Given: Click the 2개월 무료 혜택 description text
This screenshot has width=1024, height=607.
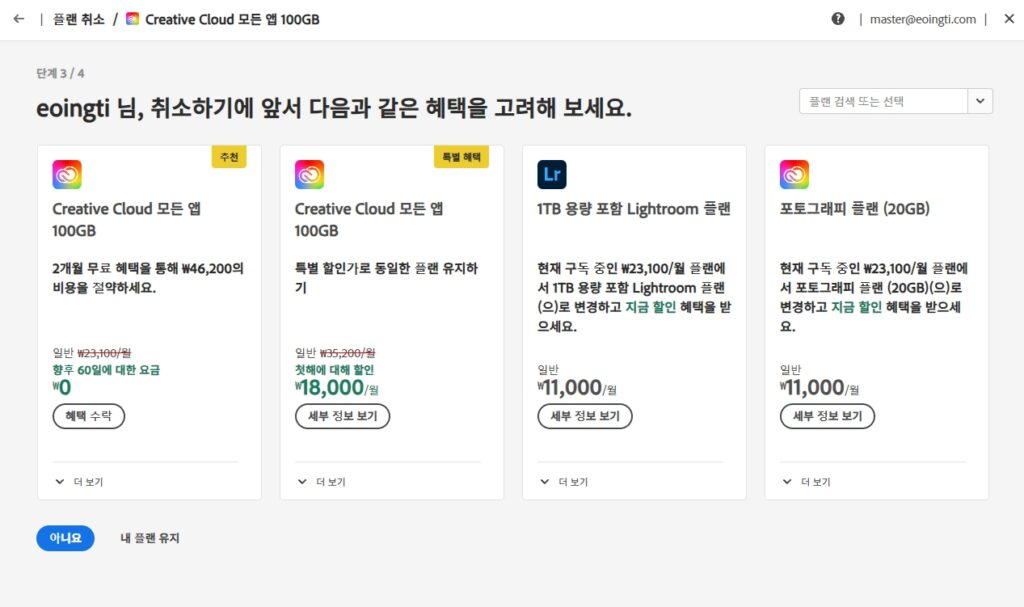Looking at the screenshot, I should 148,278.
